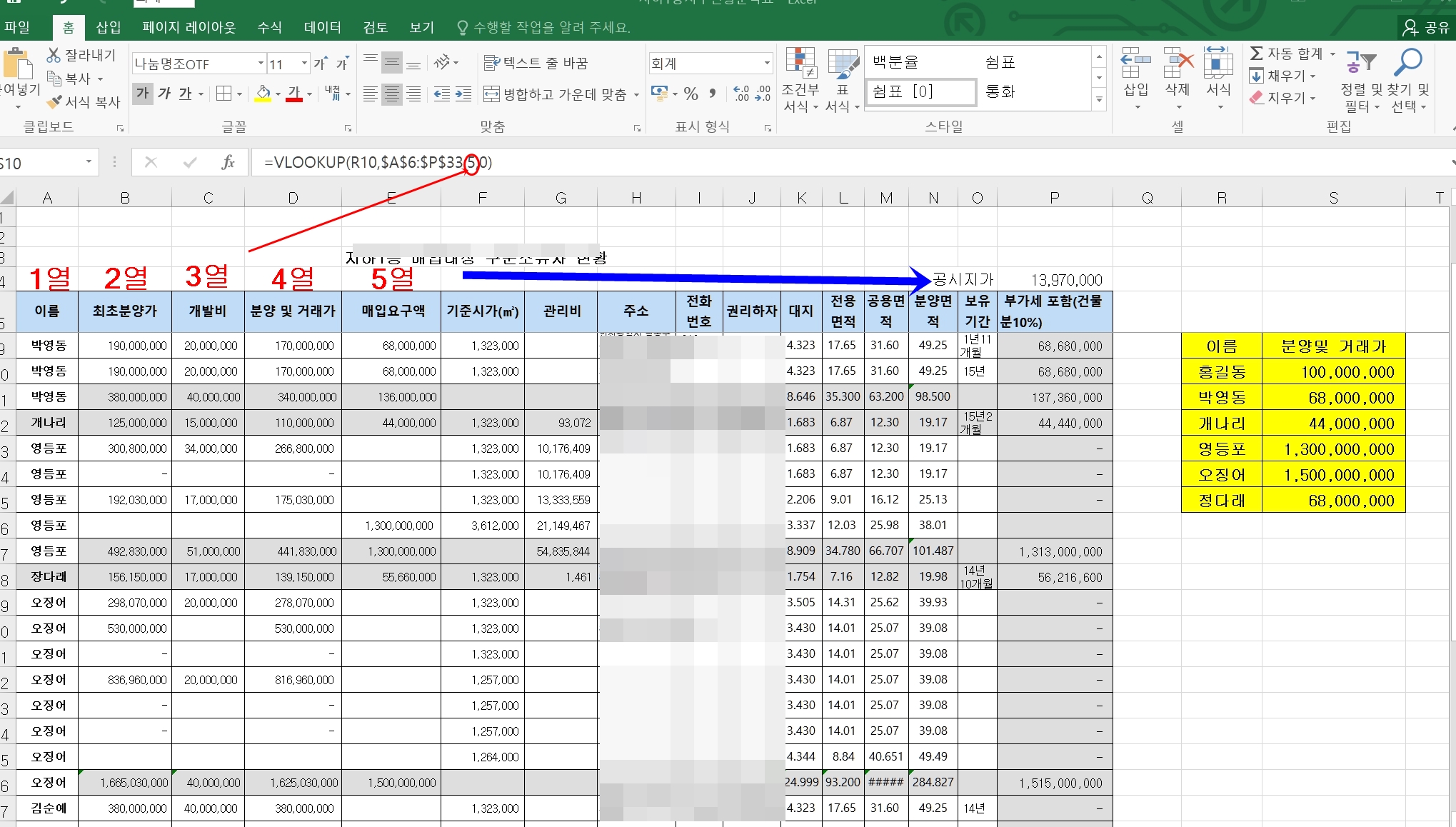The width and height of the screenshot is (1456, 827).
Task: Click the Delete cells (삭제) icon
Action: click(1178, 79)
